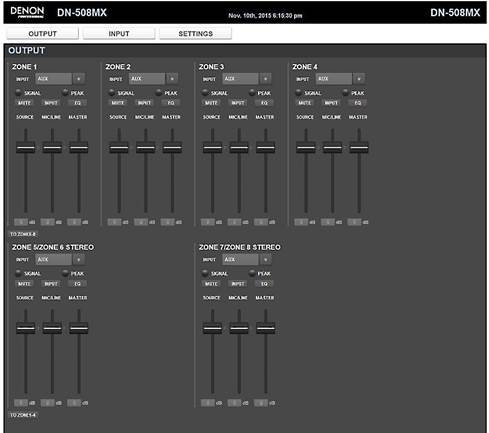Mute Zone 5/Zone 6 Stereo output

coord(24,284)
